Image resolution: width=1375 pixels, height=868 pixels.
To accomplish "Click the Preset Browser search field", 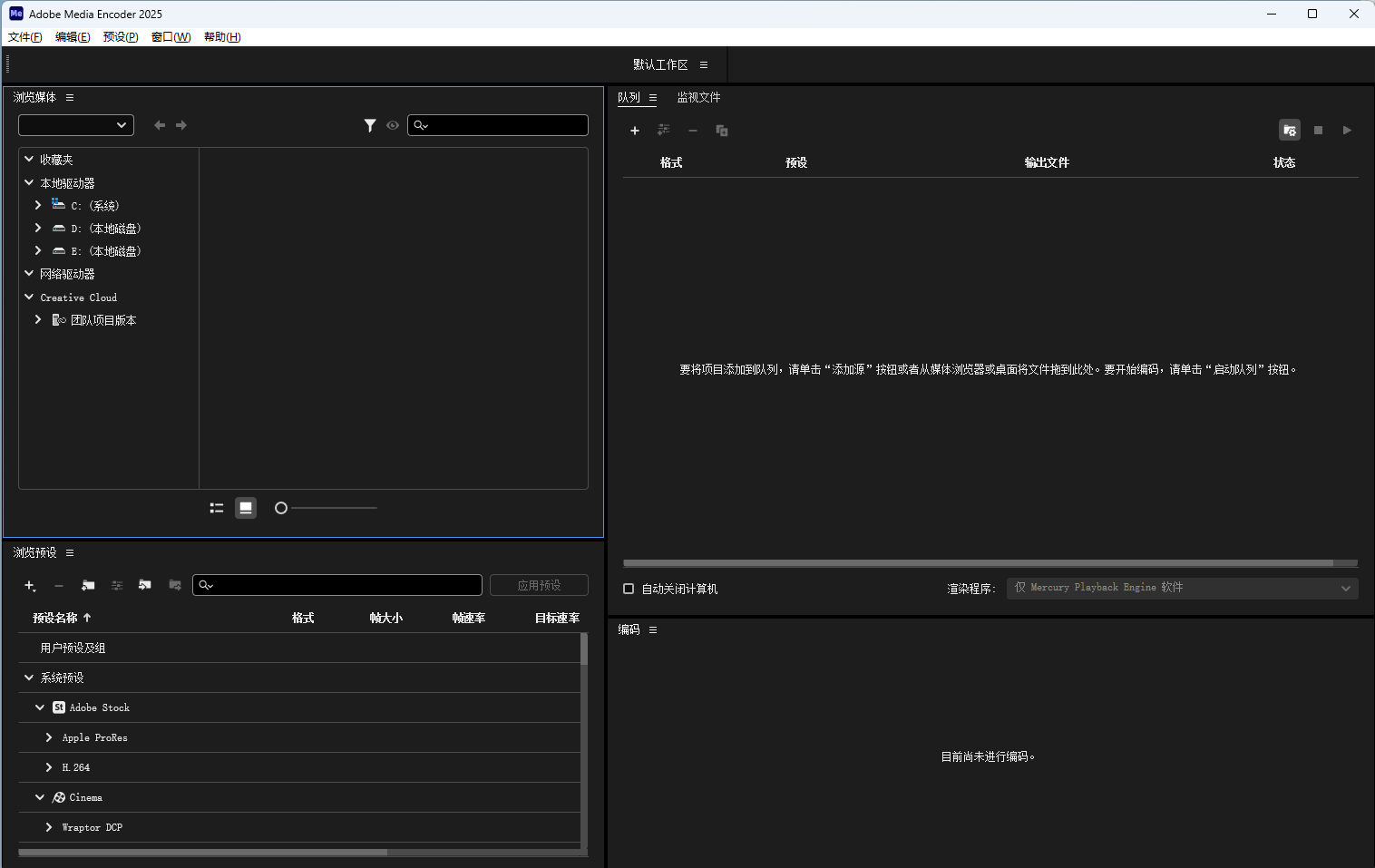I will click(337, 585).
